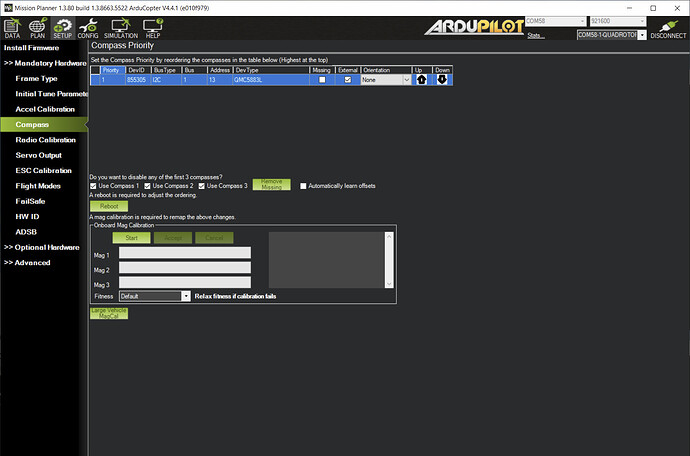Move QMC5883L compass down in priority

point(442,80)
